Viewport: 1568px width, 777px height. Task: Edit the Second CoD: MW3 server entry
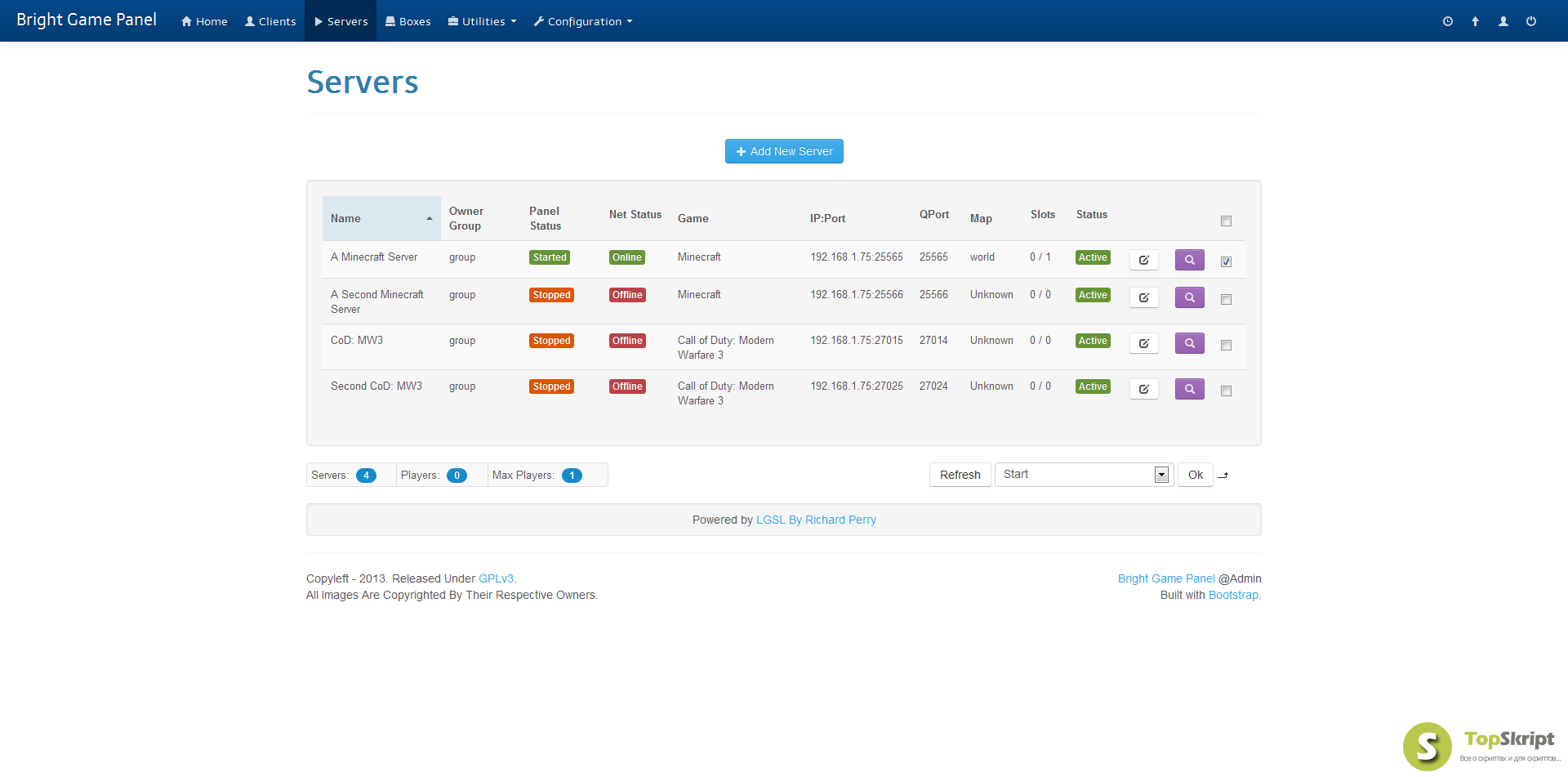(1144, 389)
